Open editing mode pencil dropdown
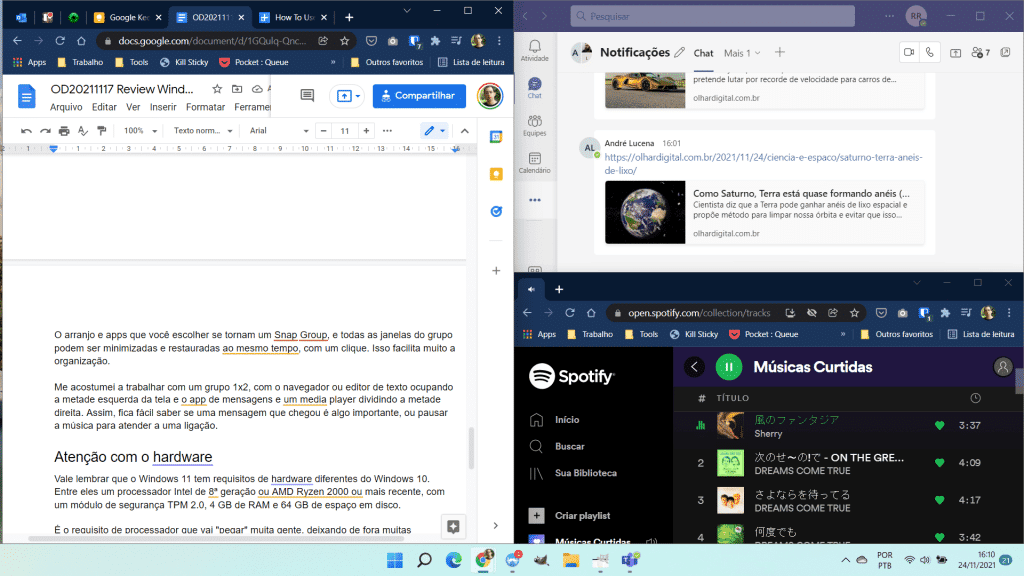Image resolution: width=1024 pixels, height=576 pixels. pos(434,131)
